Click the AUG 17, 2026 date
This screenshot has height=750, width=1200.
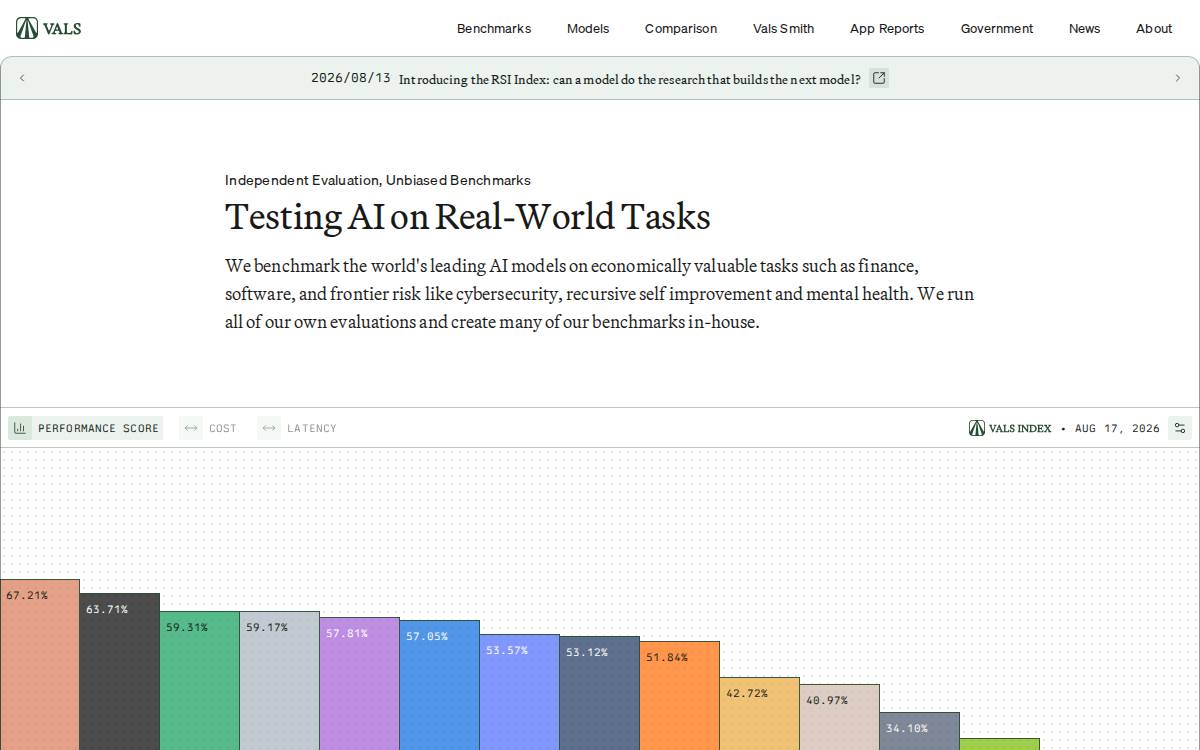[x=1117, y=428]
